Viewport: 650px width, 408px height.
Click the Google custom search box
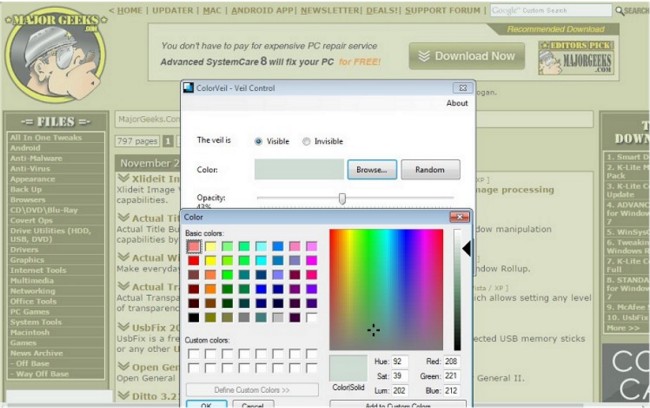click(551, 10)
